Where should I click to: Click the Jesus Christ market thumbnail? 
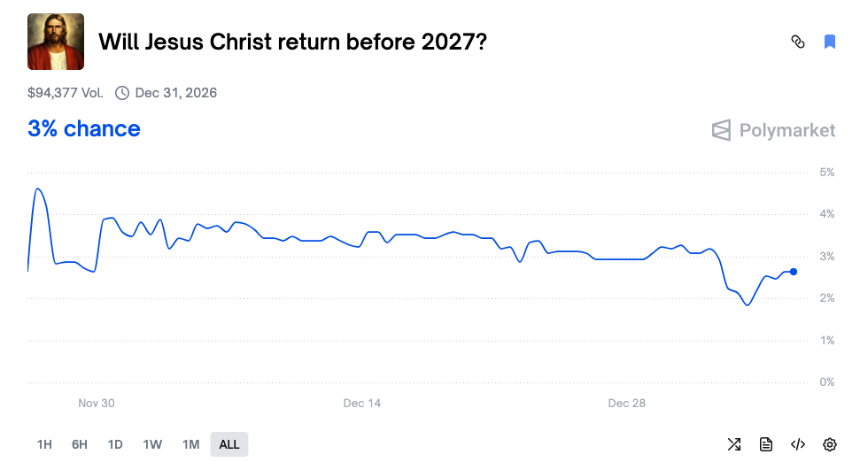[x=55, y=42]
